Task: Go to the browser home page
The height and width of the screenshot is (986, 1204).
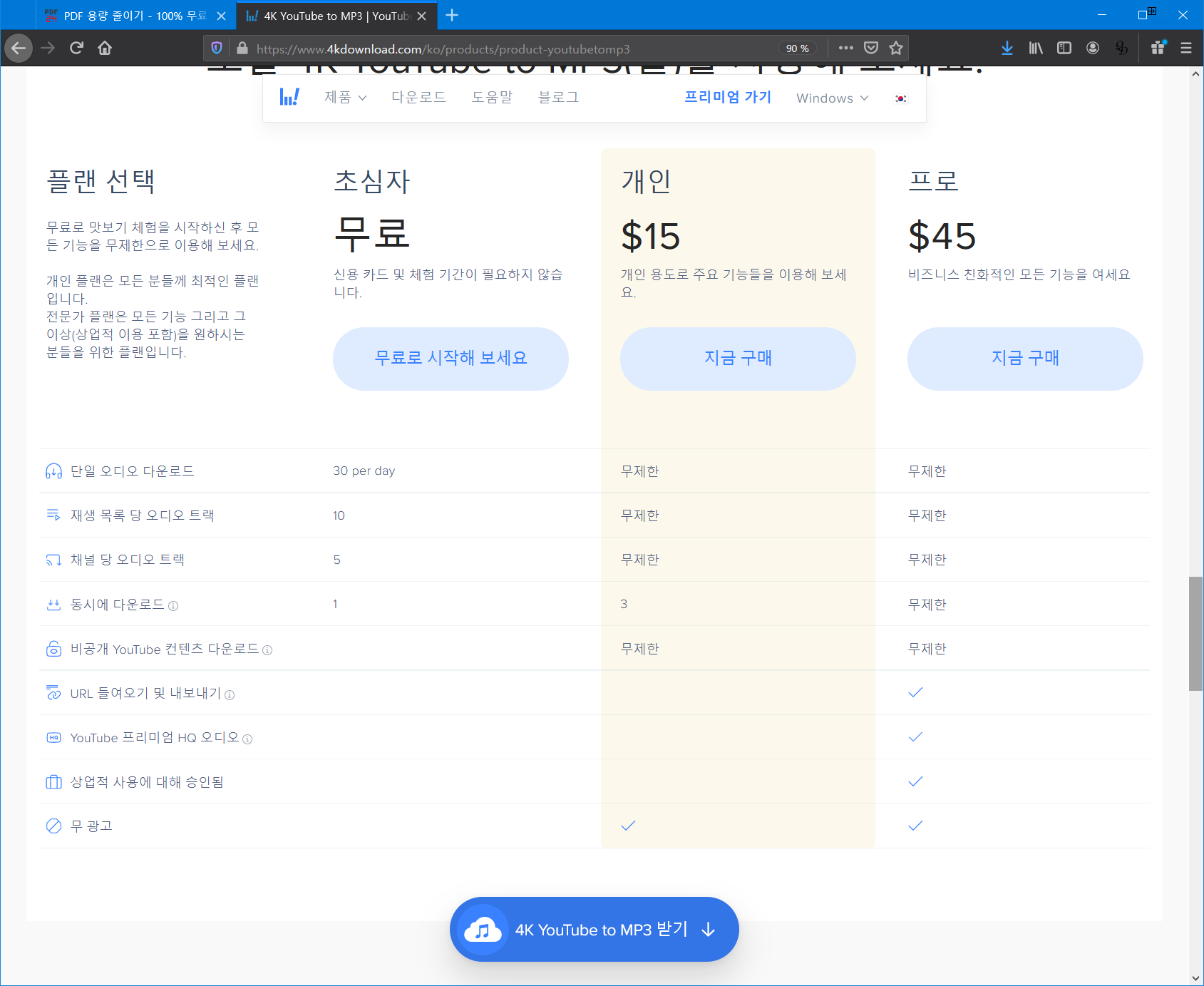Action: 105,48
